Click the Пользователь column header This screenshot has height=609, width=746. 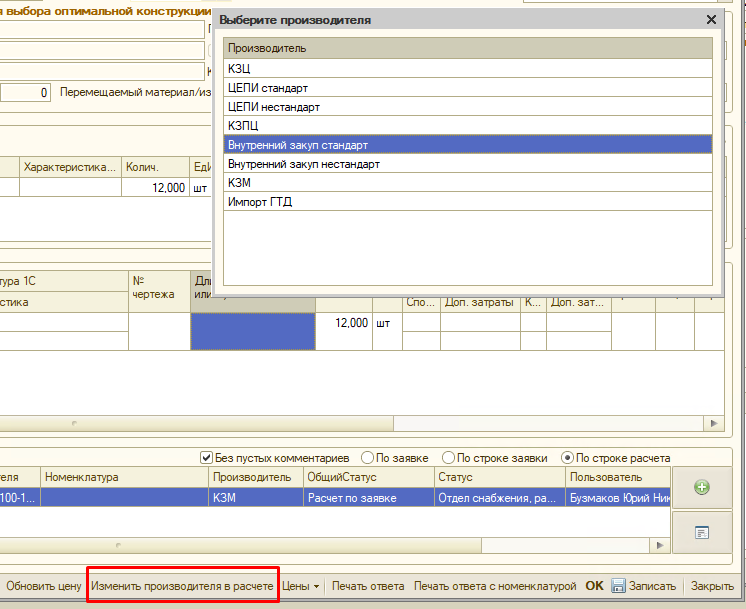click(x=618, y=477)
